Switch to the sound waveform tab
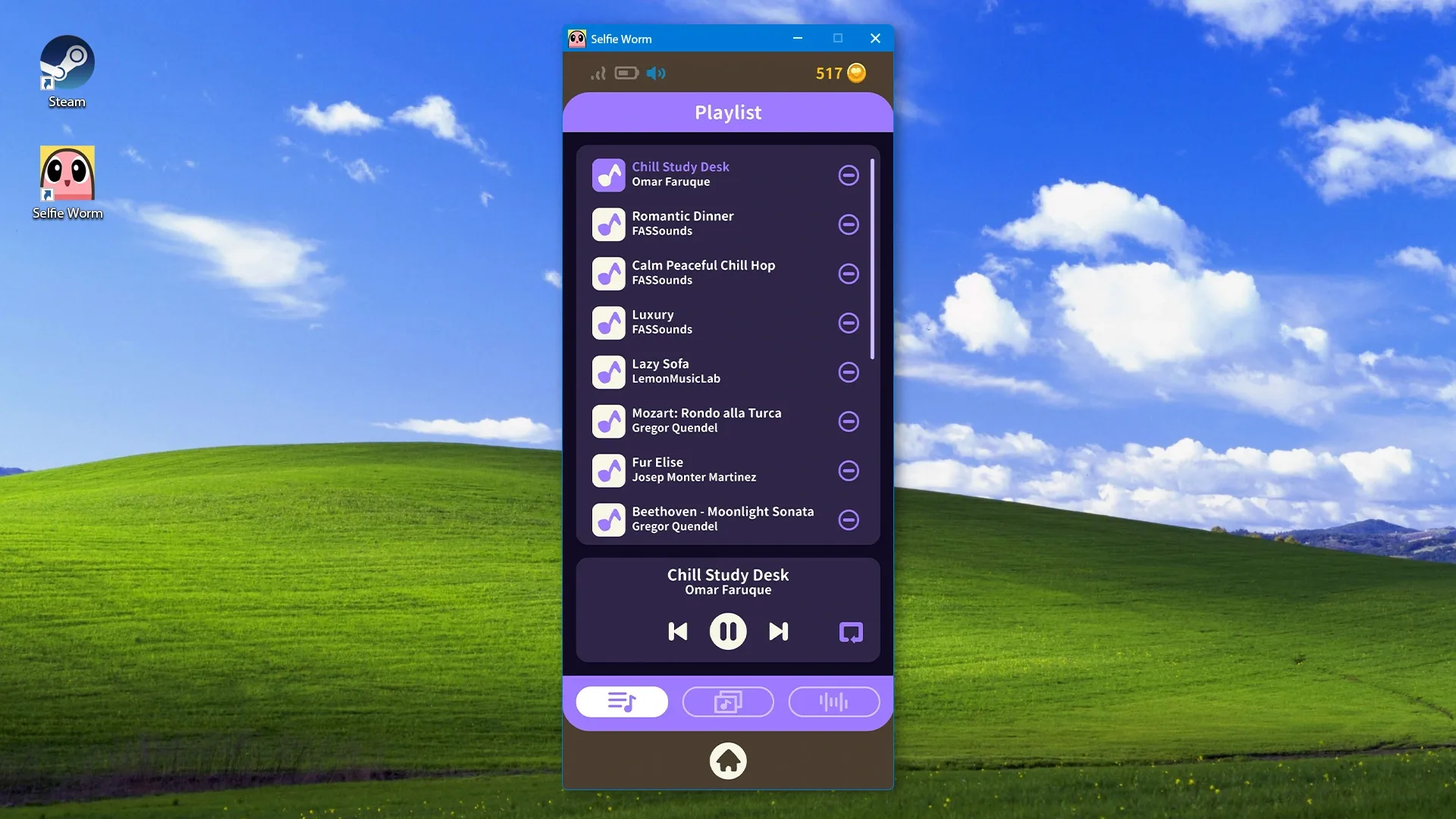The height and width of the screenshot is (819, 1456). 834,701
